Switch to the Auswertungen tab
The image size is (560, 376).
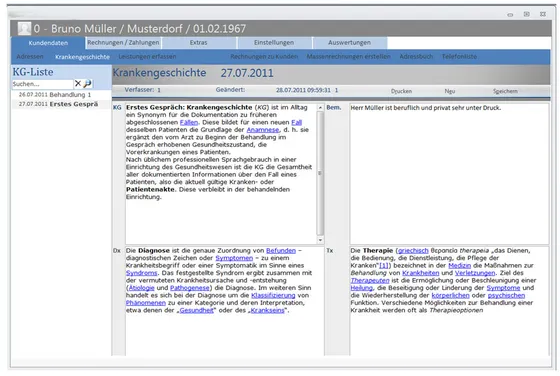(x=349, y=42)
